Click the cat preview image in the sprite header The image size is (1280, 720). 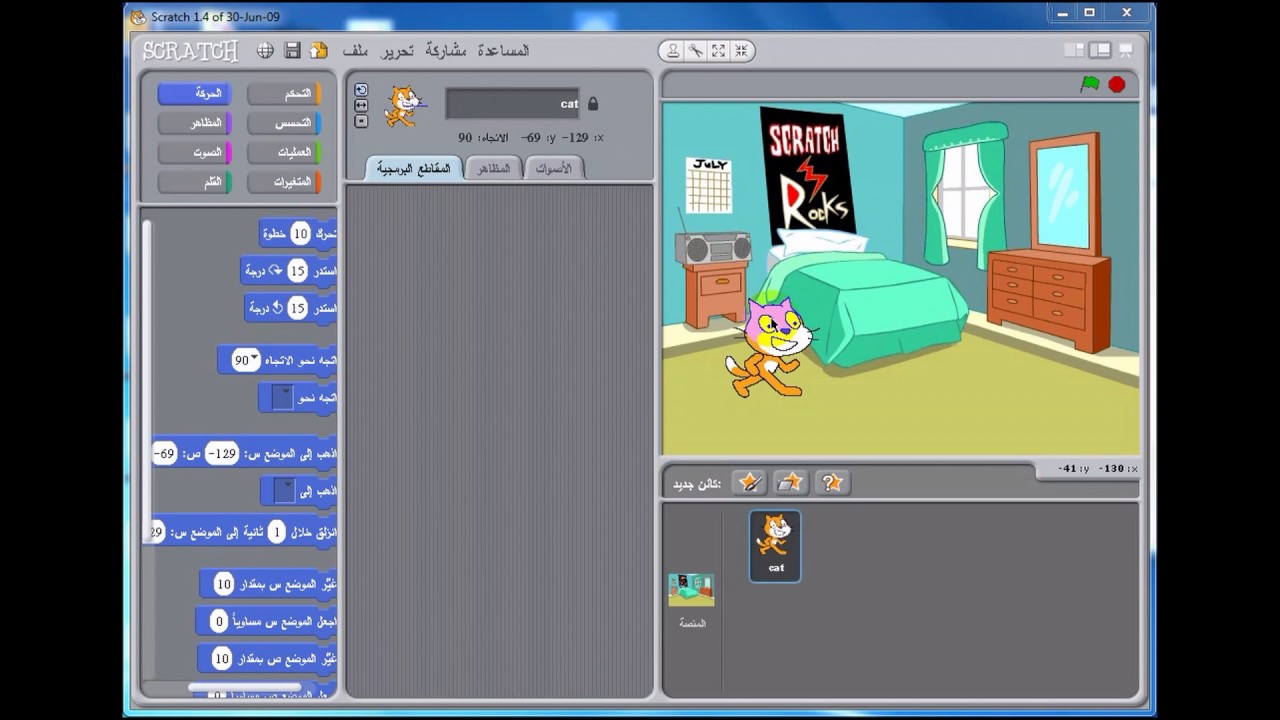[404, 106]
